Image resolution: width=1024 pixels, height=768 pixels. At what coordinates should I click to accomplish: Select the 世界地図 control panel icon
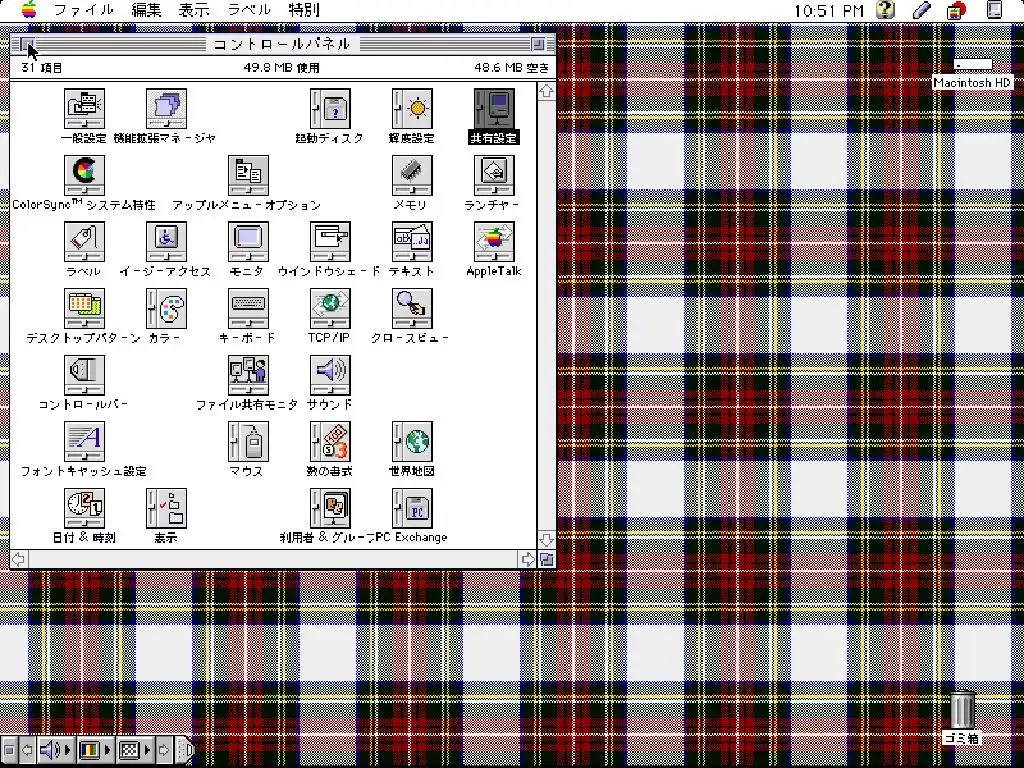click(411, 442)
